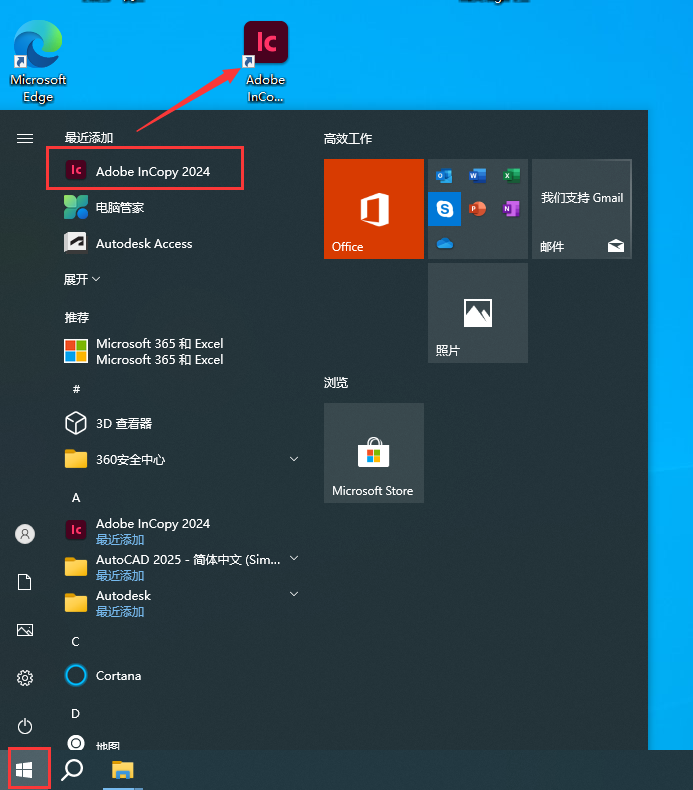Open Word in Office tile group

click(x=477, y=175)
